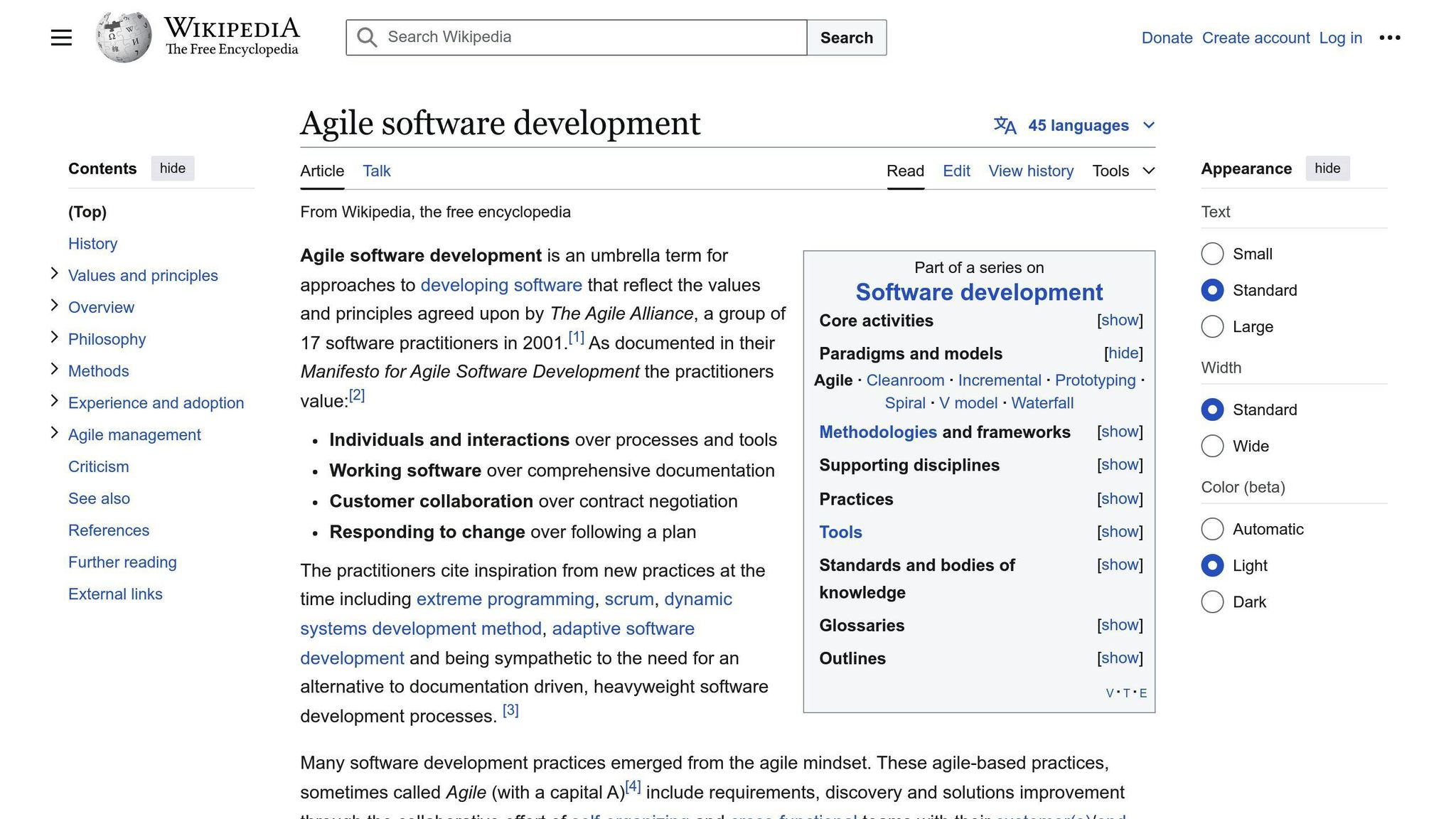The height and width of the screenshot is (819, 1456).
Task: Click the Donate link
Action: click(x=1167, y=38)
